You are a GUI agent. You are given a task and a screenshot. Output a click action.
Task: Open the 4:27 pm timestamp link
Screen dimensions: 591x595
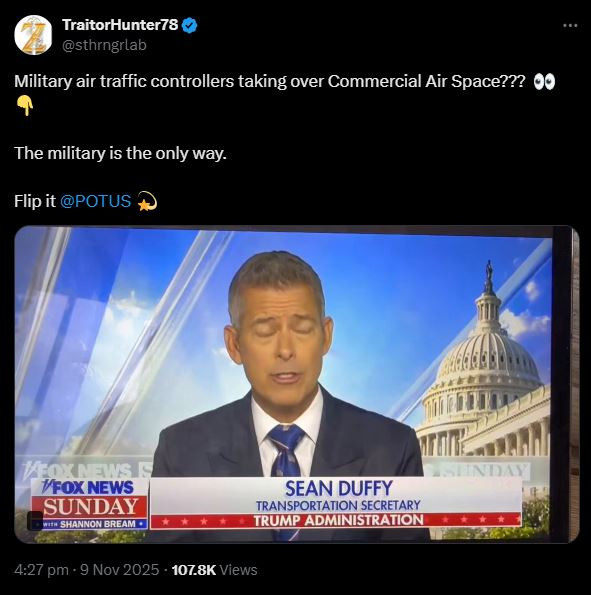(41, 570)
